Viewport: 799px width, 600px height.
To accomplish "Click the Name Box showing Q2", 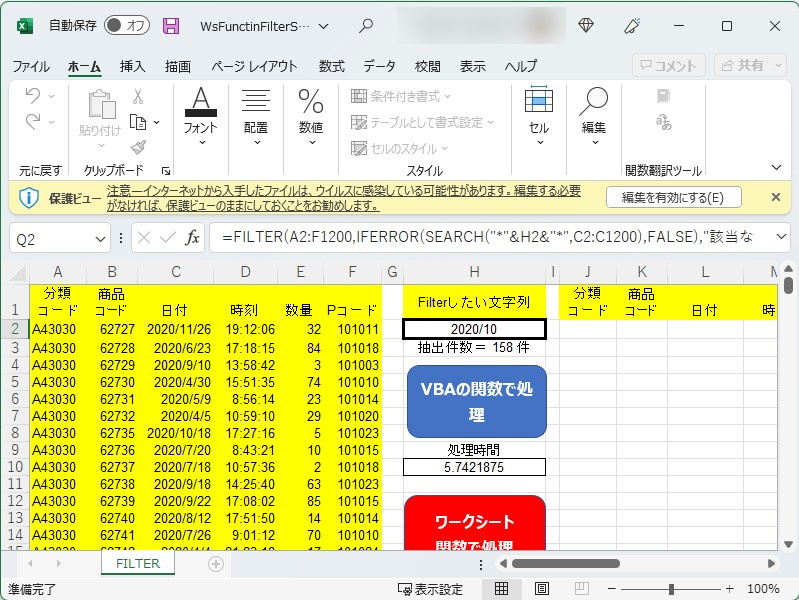I will (51, 238).
